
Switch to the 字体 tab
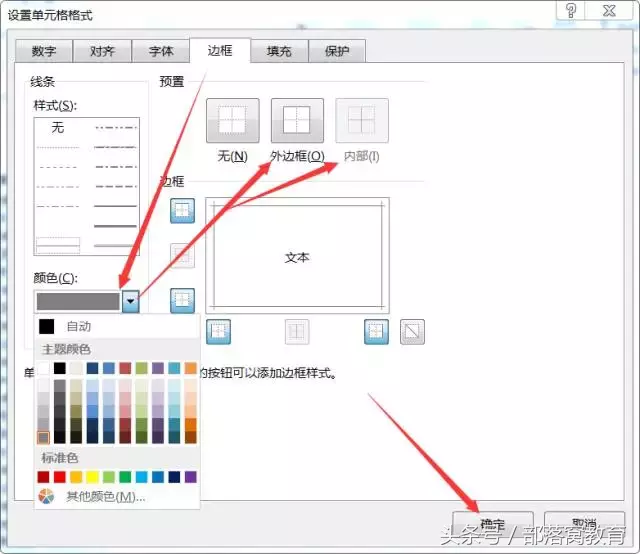(161, 51)
